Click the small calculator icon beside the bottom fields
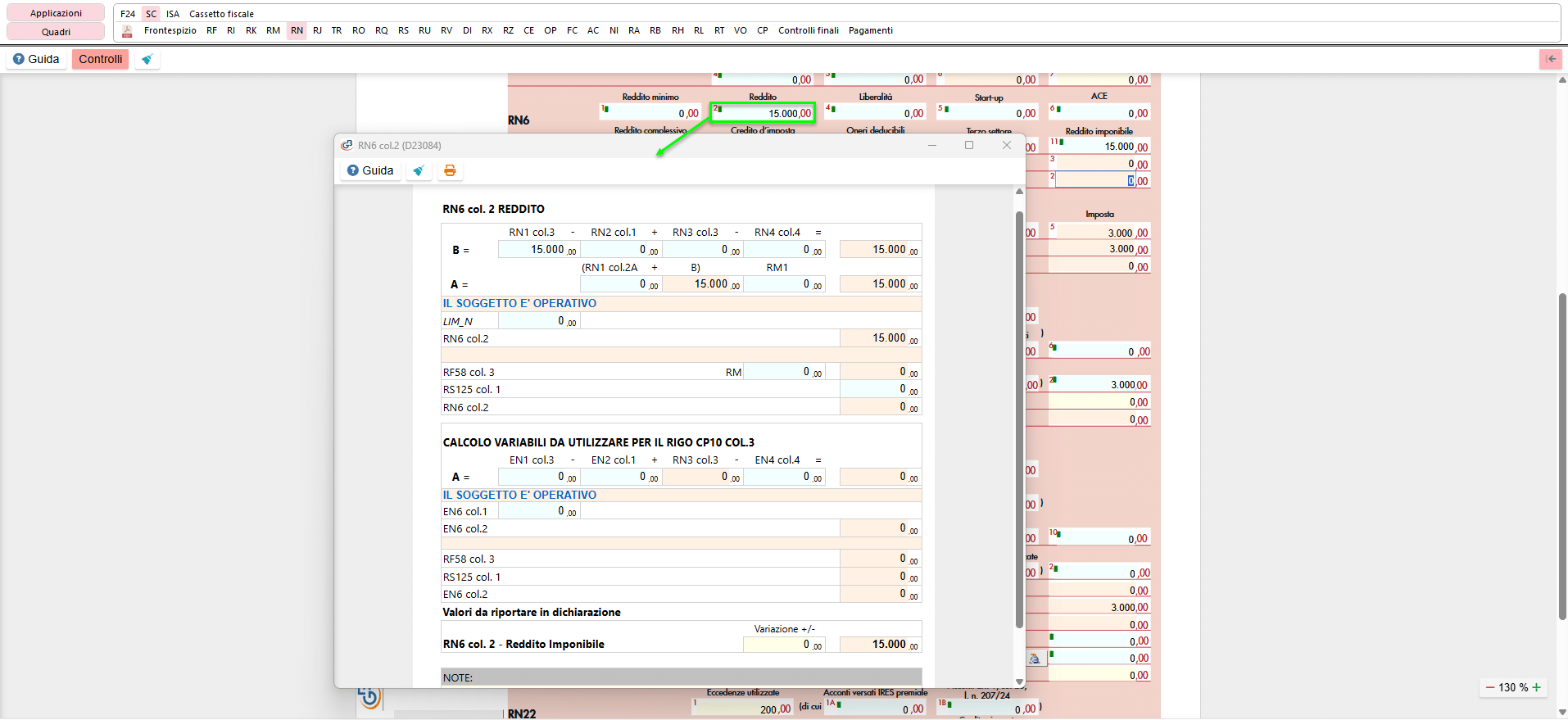This screenshot has width=1568, height=720. (1035, 659)
